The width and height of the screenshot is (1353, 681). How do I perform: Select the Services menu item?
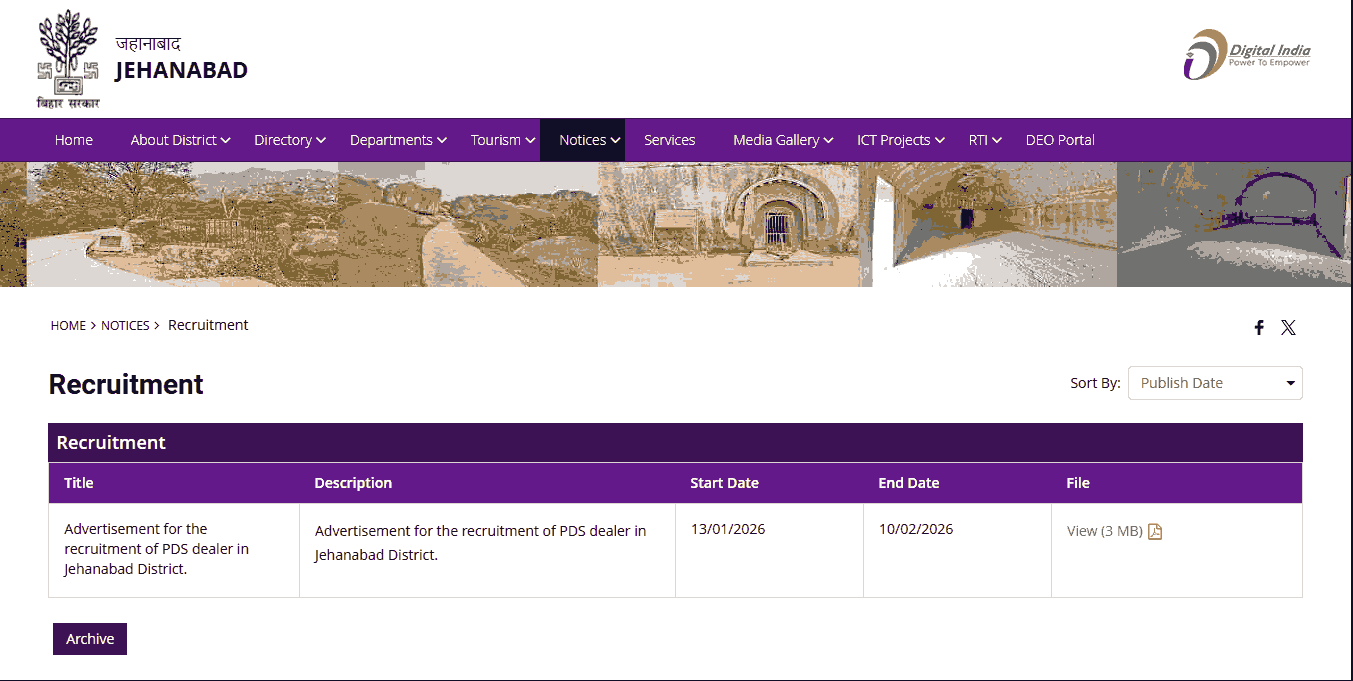click(x=669, y=140)
